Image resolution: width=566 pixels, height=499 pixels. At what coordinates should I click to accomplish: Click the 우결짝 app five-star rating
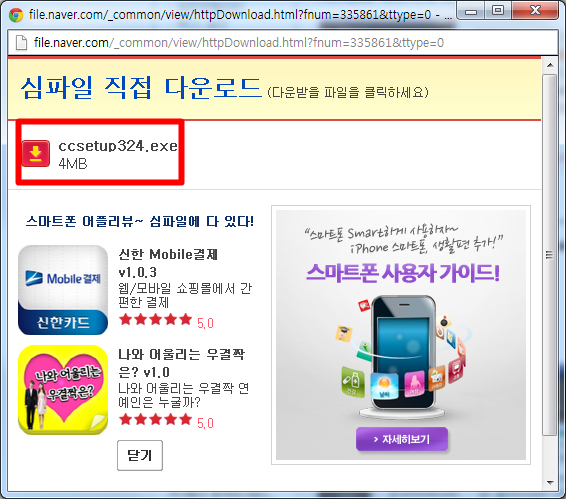tap(156, 420)
